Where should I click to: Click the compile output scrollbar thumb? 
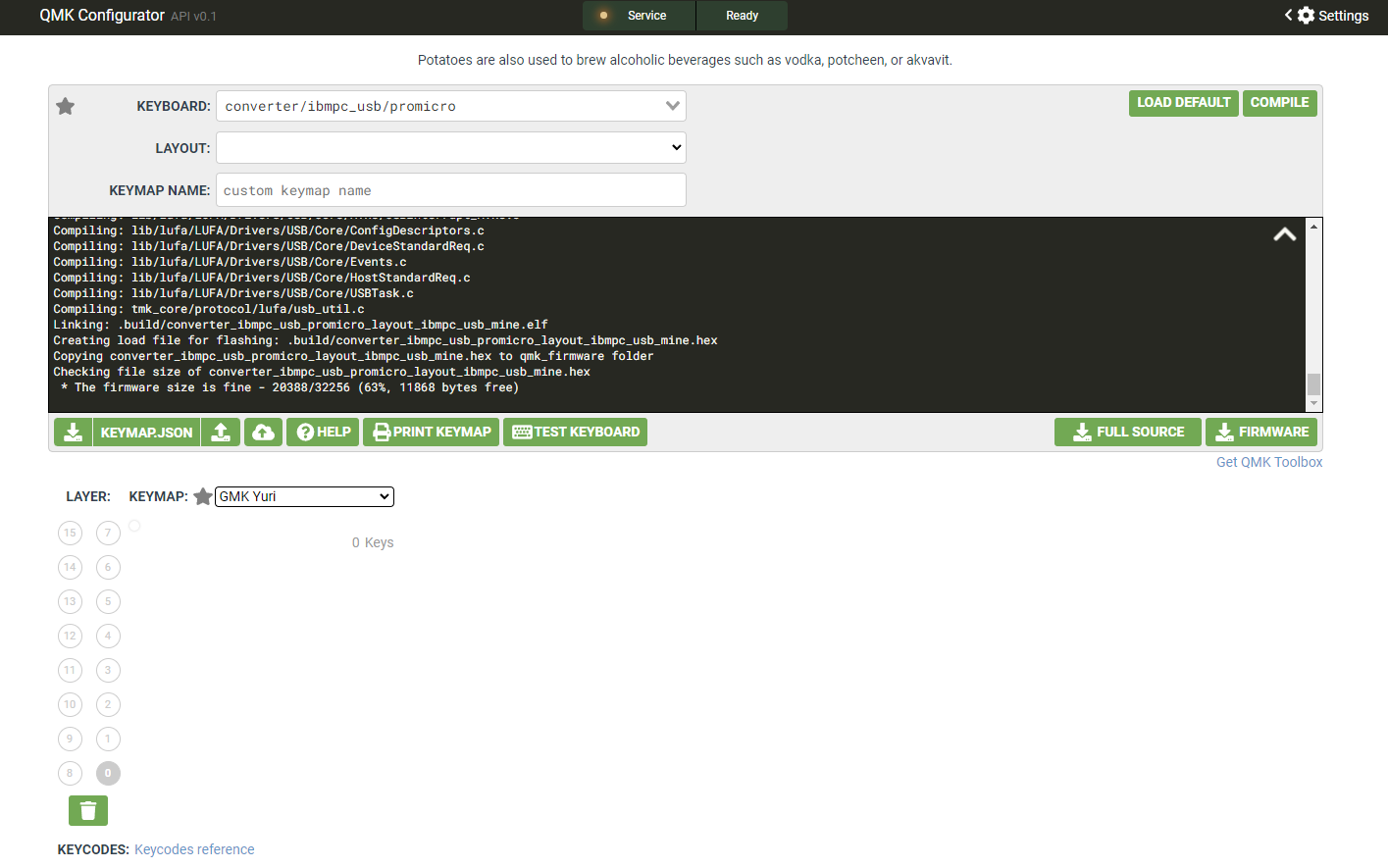coord(1313,383)
